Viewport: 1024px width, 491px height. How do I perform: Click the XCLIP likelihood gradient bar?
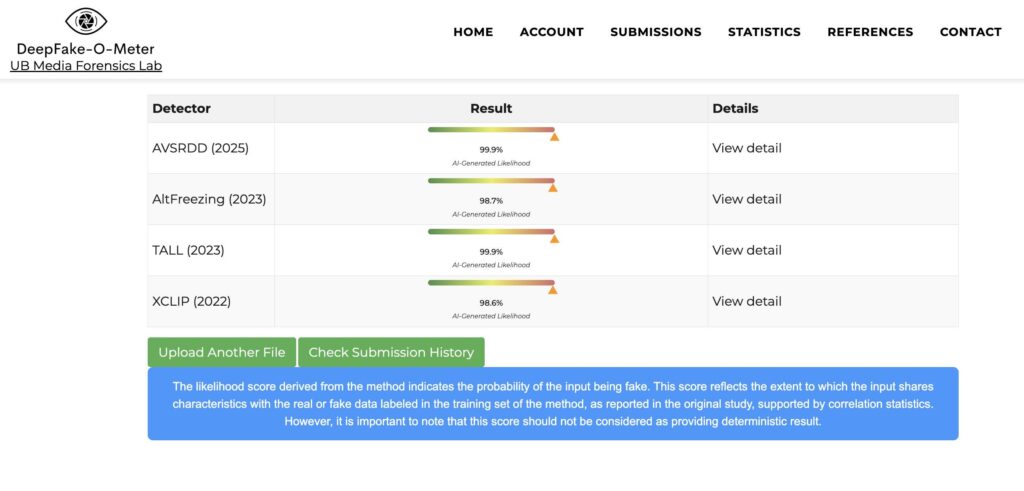490,282
